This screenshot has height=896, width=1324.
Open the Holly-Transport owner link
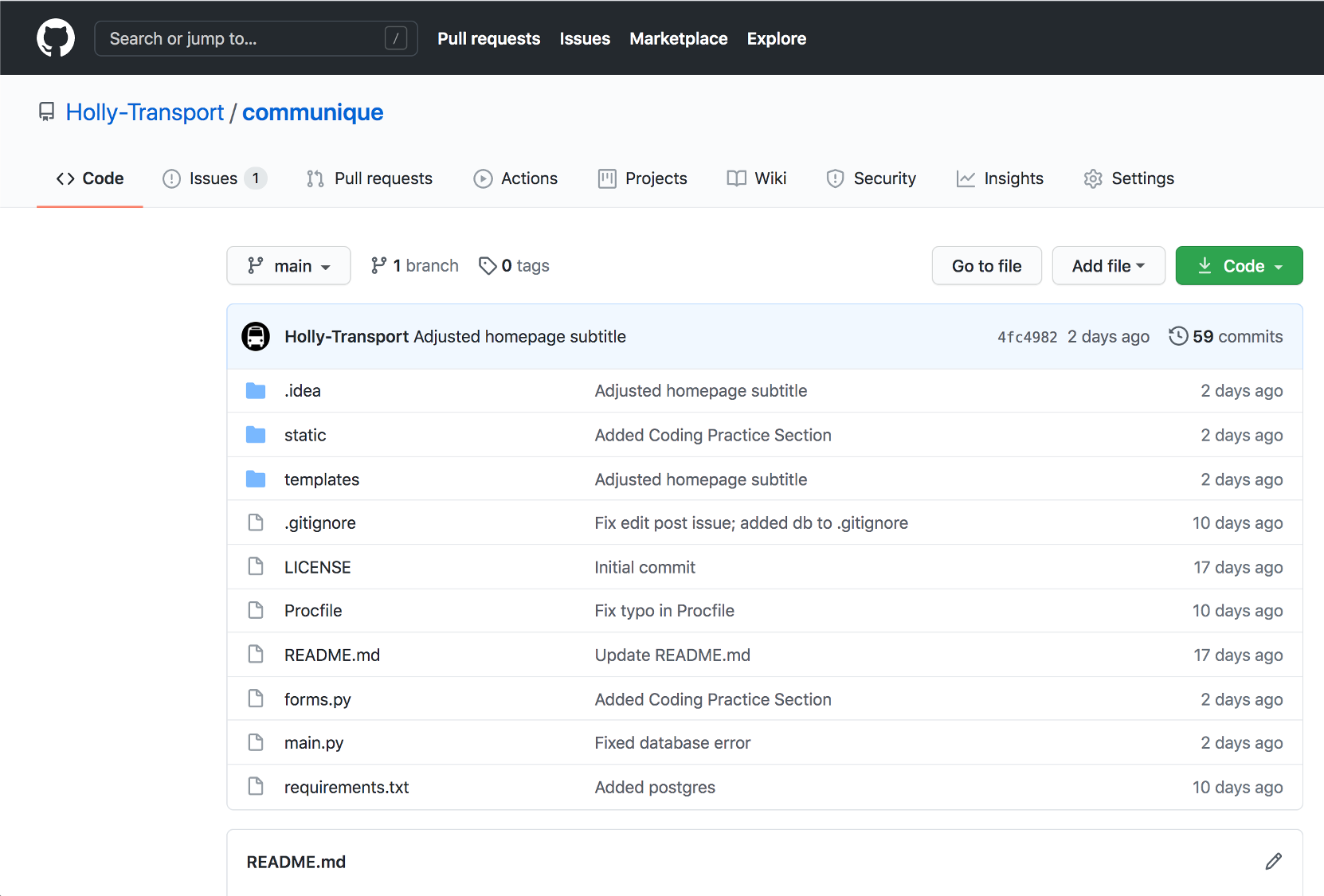coord(145,112)
